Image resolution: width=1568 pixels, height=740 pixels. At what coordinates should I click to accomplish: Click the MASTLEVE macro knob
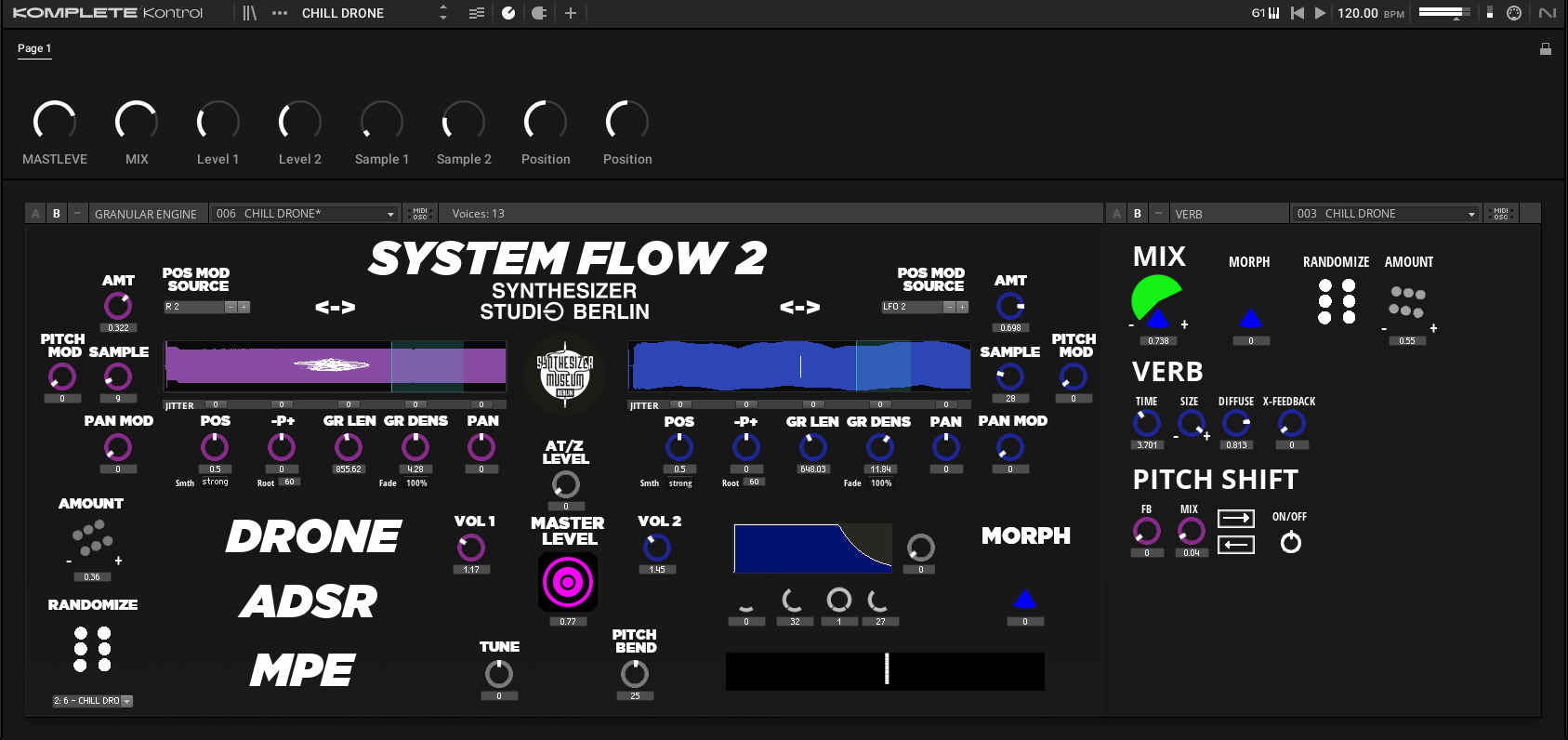click(x=55, y=122)
